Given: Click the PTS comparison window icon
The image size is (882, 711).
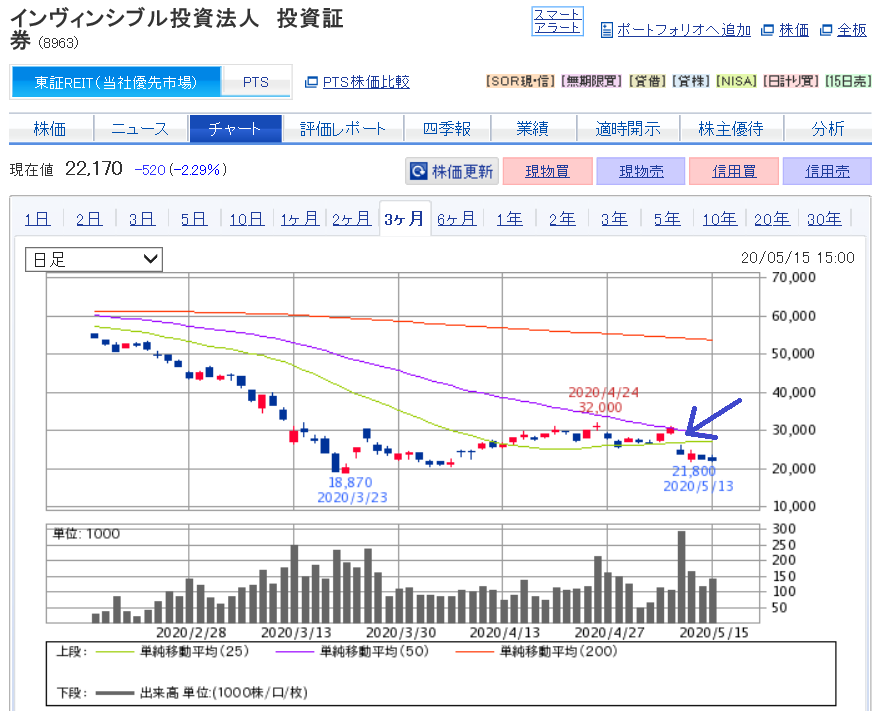Looking at the screenshot, I should coord(311,82).
